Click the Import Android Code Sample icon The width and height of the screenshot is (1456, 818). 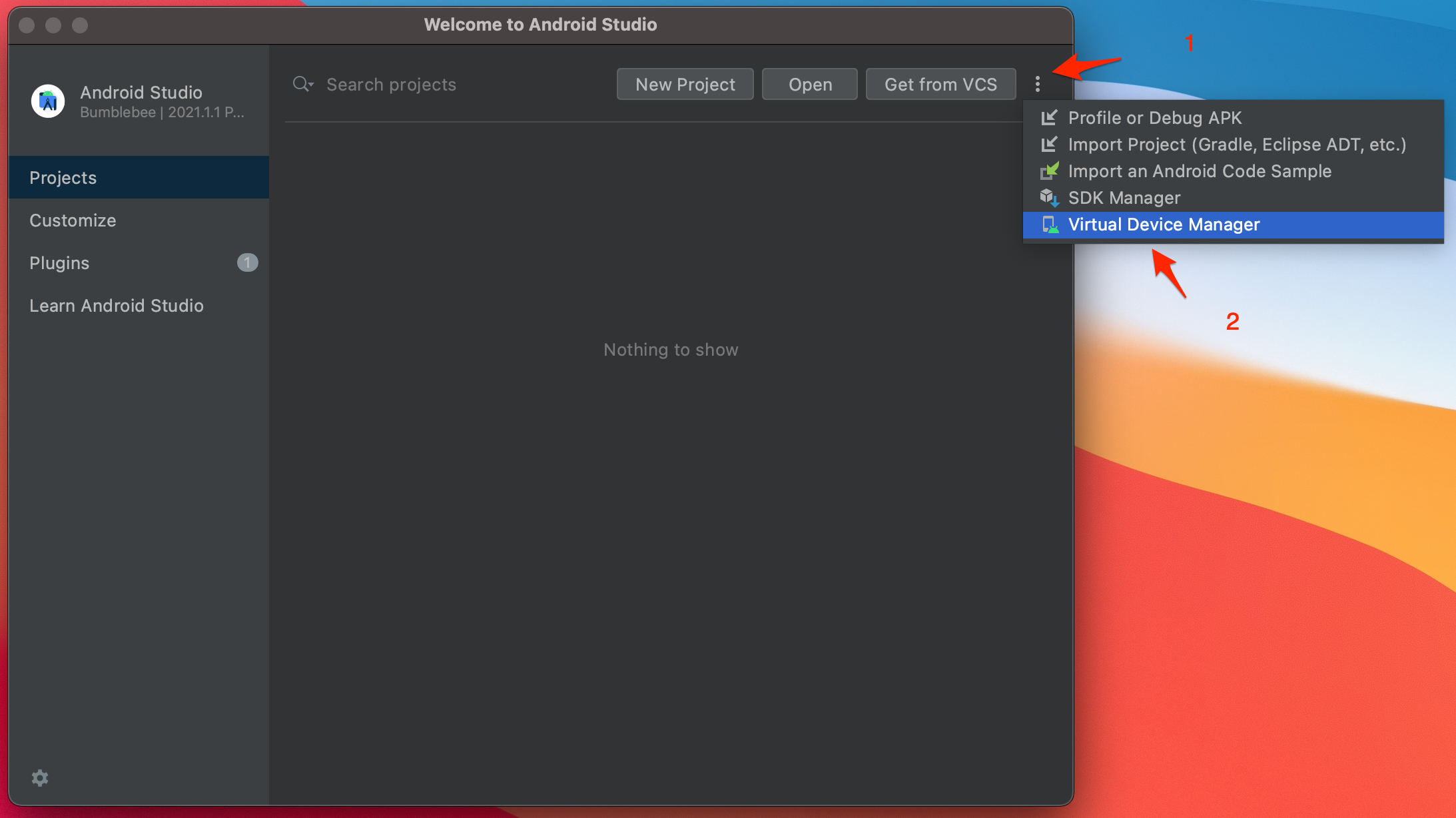pyautogui.click(x=1049, y=171)
